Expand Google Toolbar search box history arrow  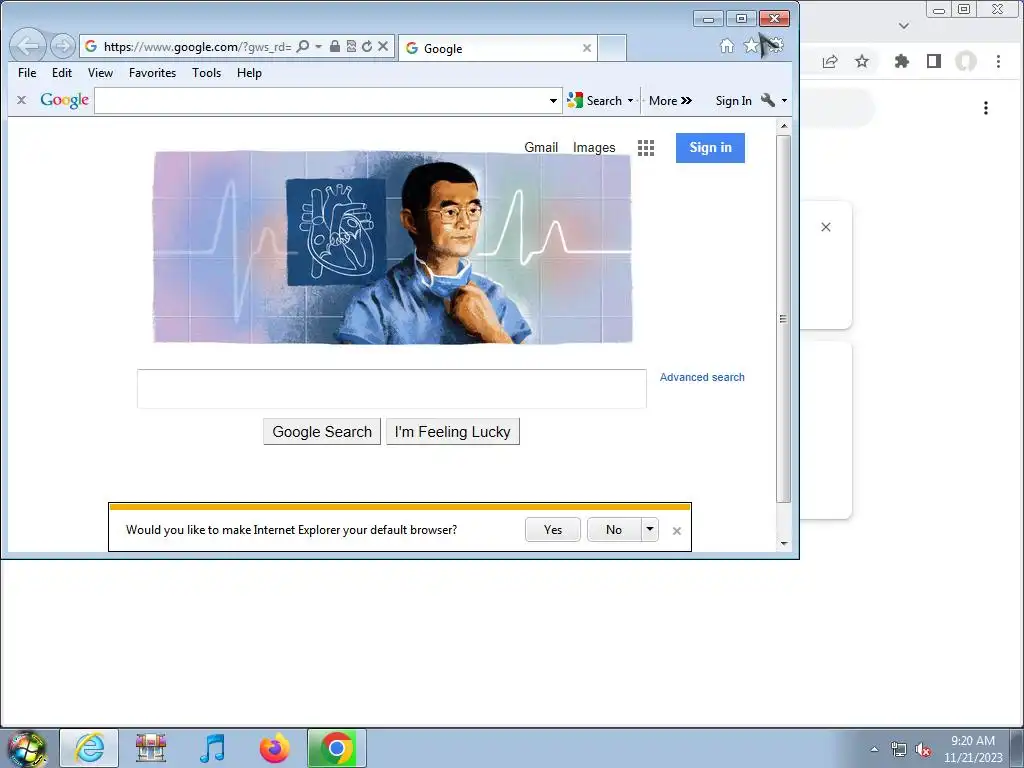(x=553, y=101)
